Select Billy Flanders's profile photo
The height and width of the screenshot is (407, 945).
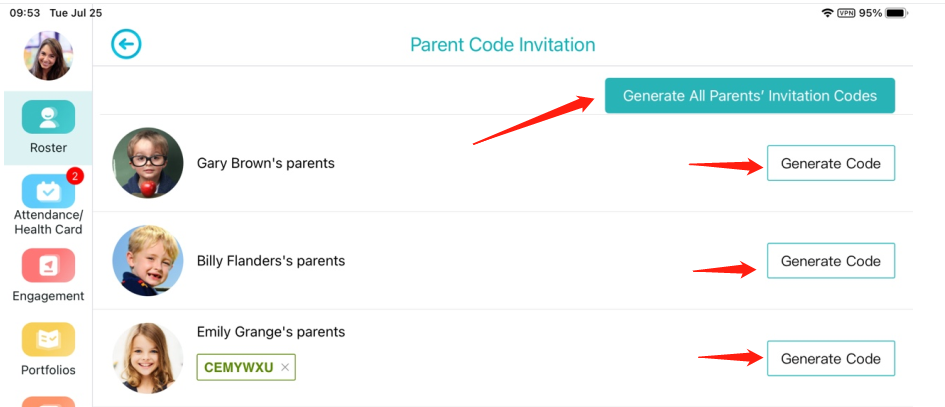coord(148,260)
